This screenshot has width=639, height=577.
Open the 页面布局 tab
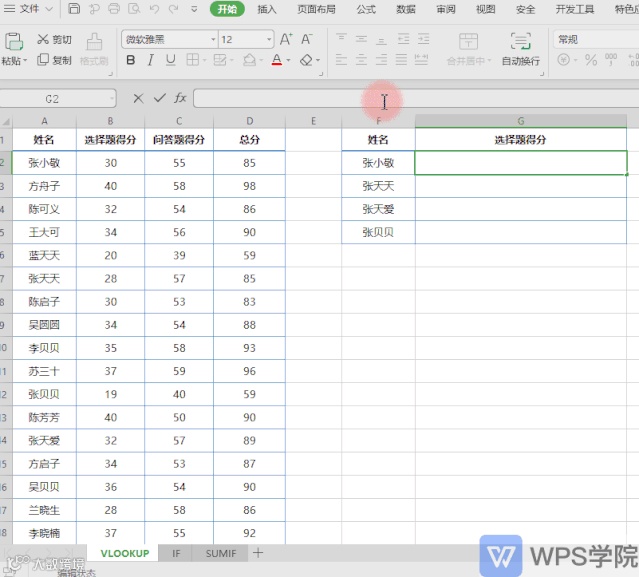[x=316, y=9]
